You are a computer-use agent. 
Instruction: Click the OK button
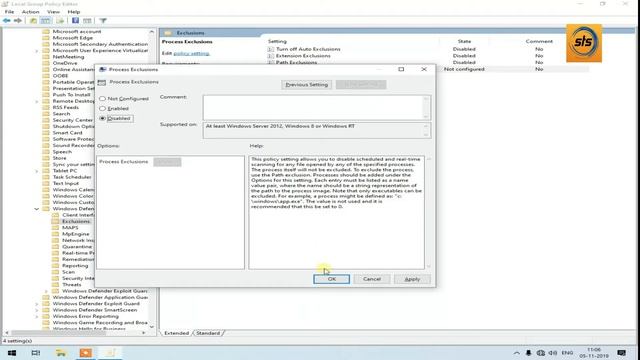pos(331,279)
